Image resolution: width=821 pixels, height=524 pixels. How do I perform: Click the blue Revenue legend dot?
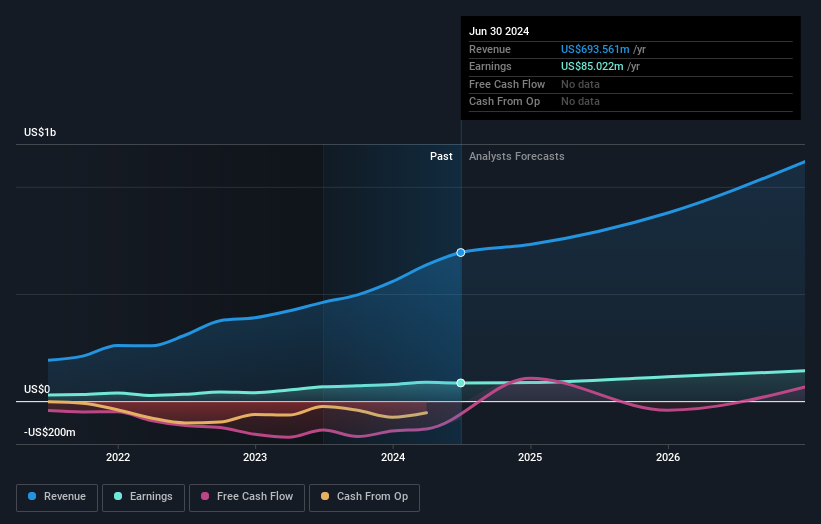(32, 496)
